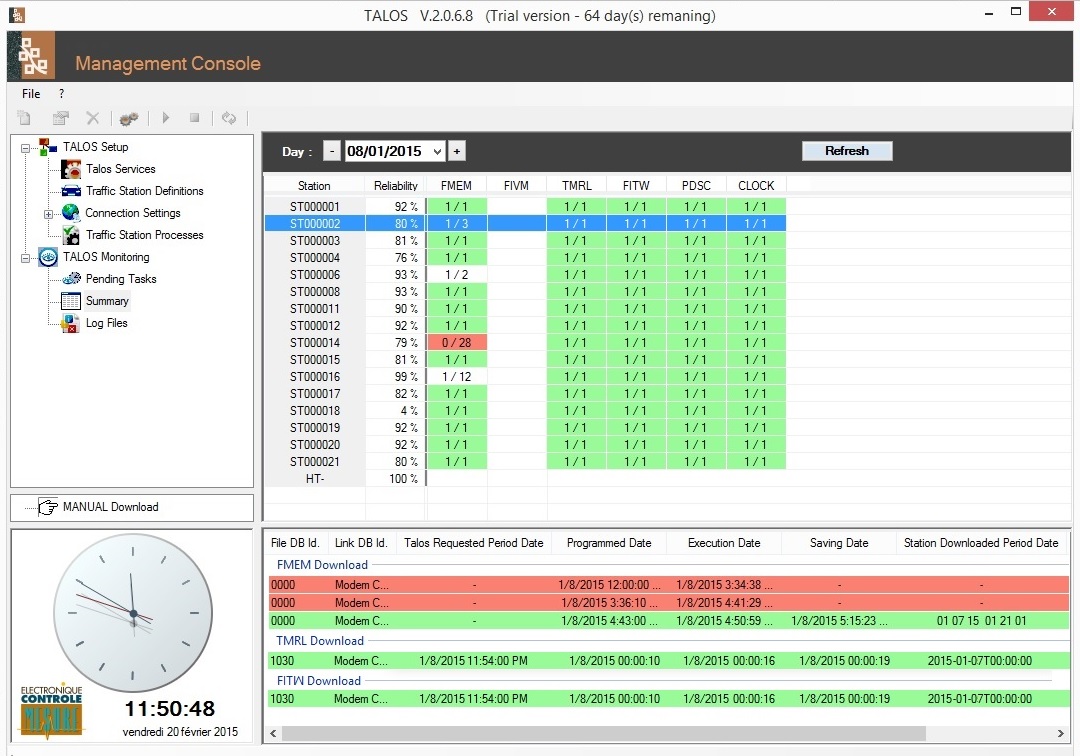This screenshot has height=756, width=1080.
Task: Click the Station column header
Action: 314,186
